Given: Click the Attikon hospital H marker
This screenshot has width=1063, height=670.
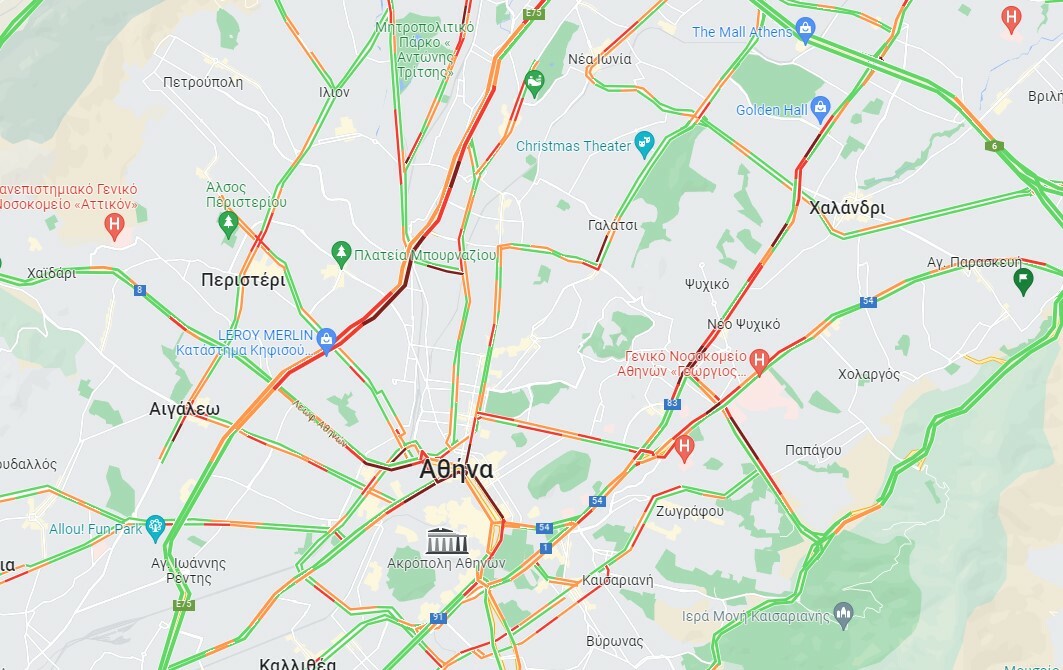Looking at the screenshot, I should tap(115, 226).
